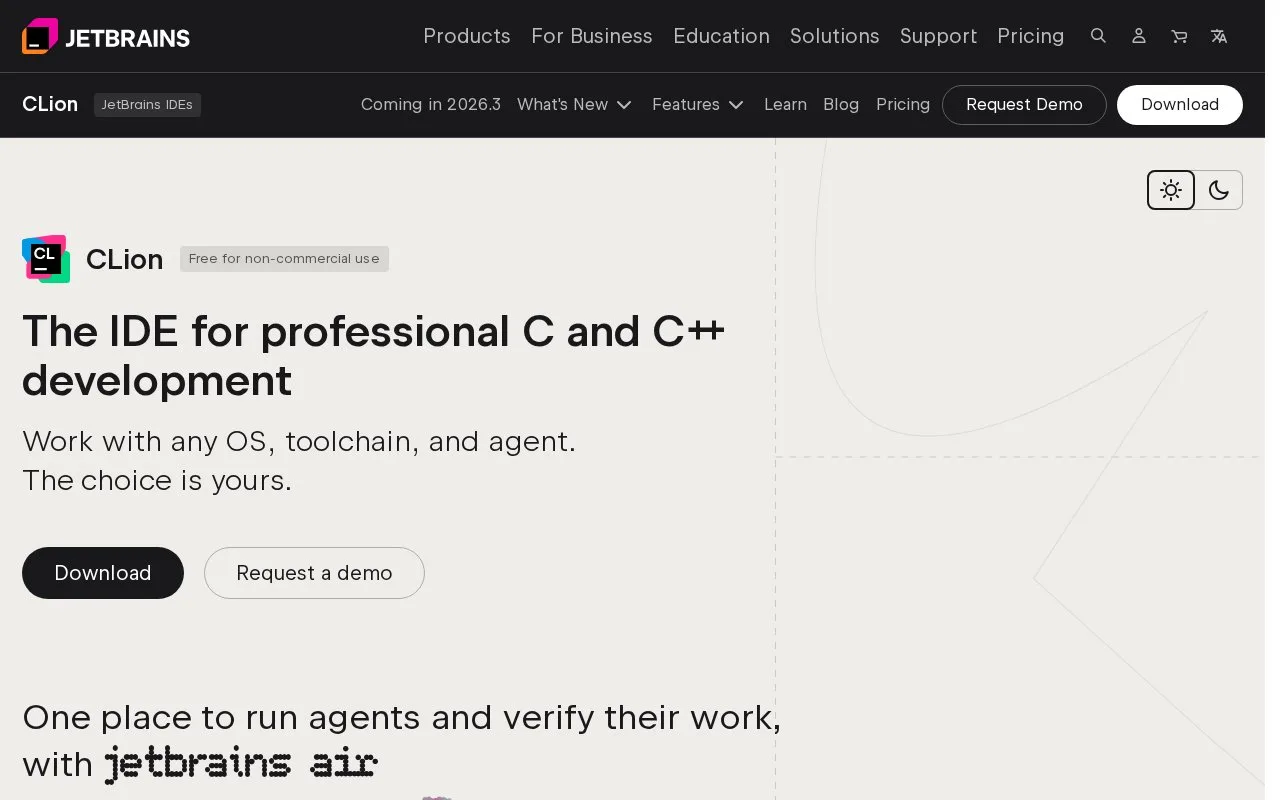Go to the Learn page
The height and width of the screenshot is (800, 1280).
tap(785, 104)
